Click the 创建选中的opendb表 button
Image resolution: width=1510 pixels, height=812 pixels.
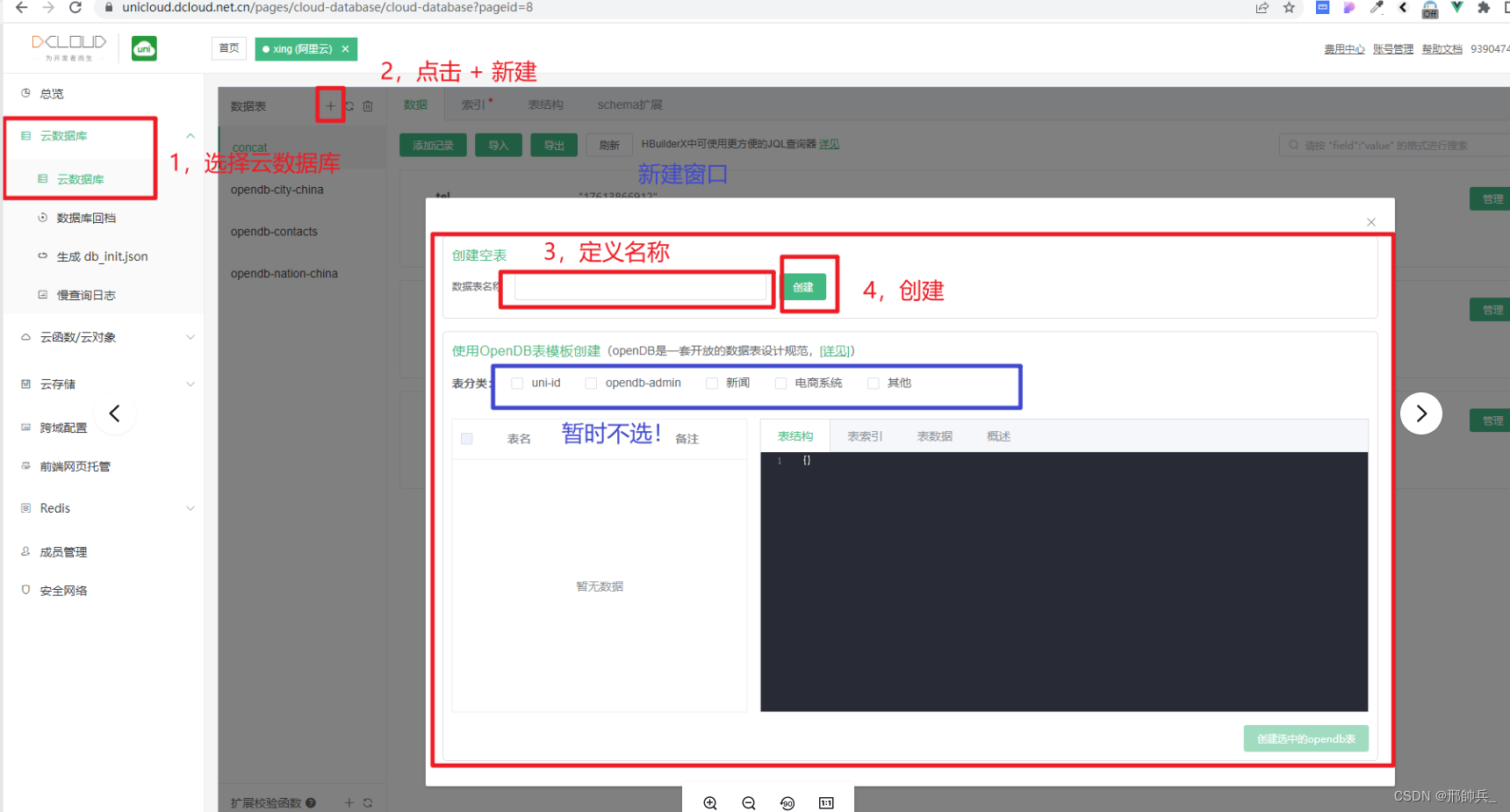click(1305, 739)
